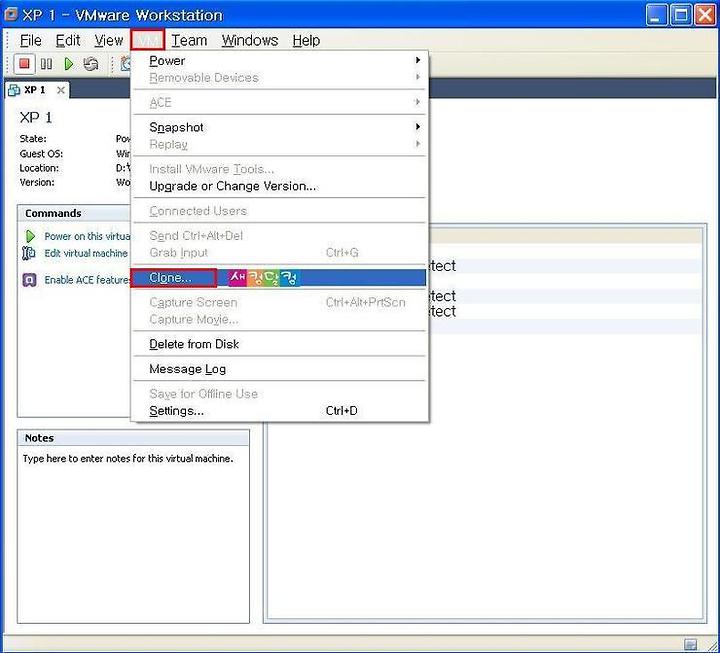Click Connected Users menu entry
Screen dimensions: 720x653
[279, 211]
